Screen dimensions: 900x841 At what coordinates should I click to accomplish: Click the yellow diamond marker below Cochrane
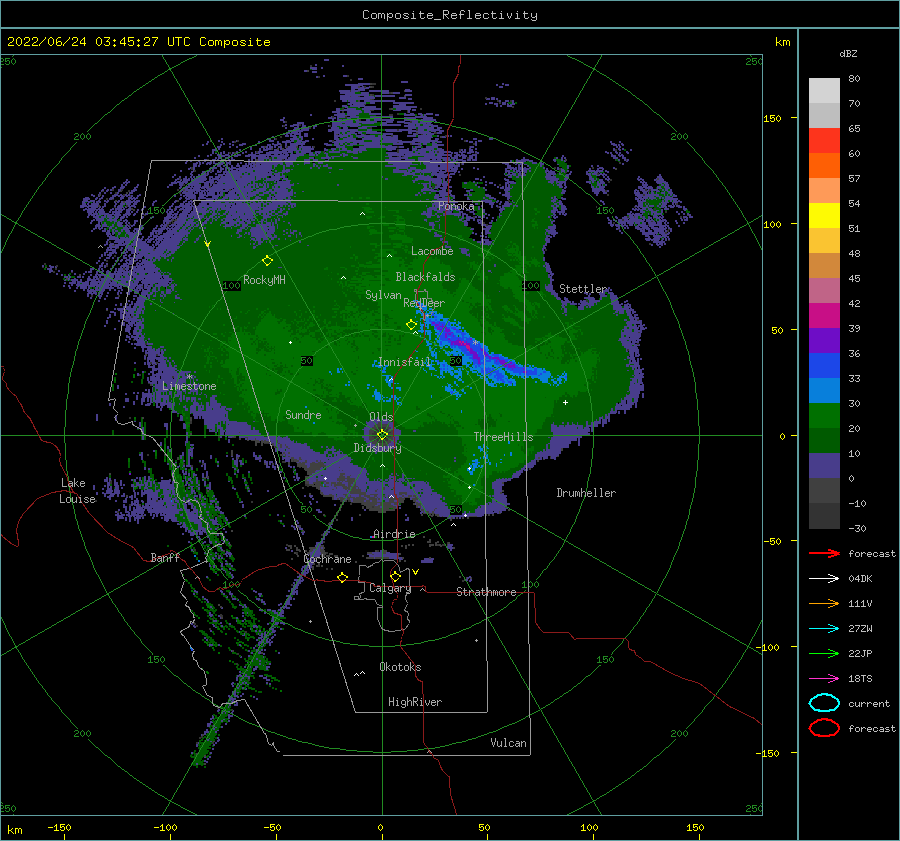[x=343, y=577]
